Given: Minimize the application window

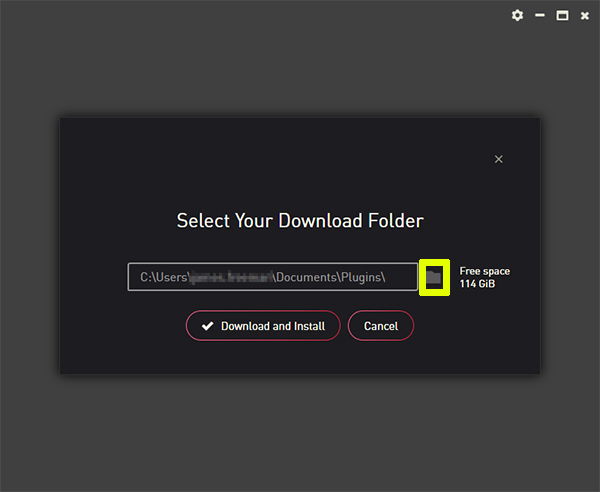Looking at the screenshot, I should click(540, 15).
